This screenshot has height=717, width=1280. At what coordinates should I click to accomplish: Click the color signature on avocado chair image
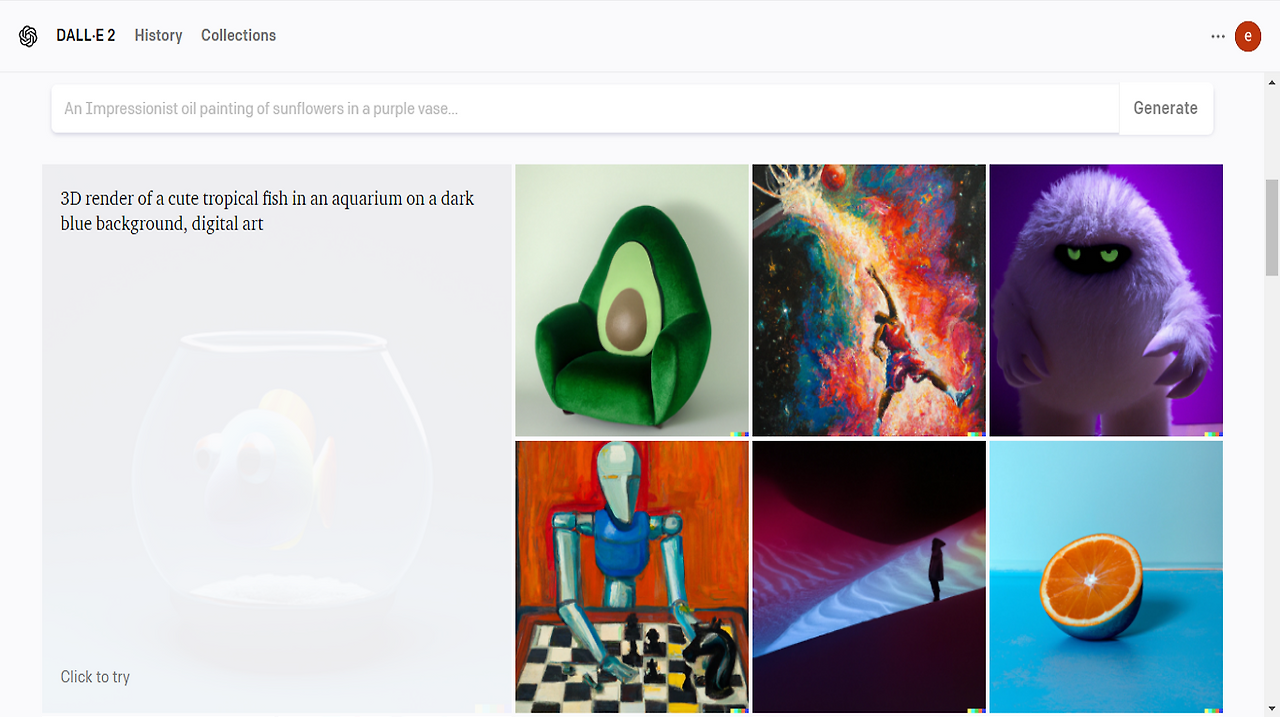739,434
